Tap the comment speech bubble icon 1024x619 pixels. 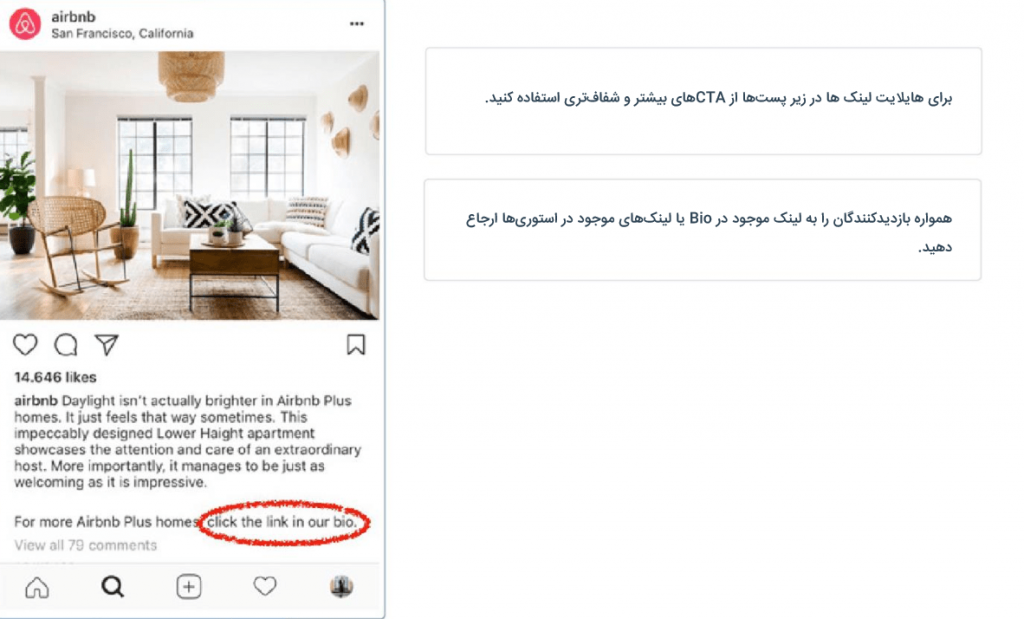66,344
